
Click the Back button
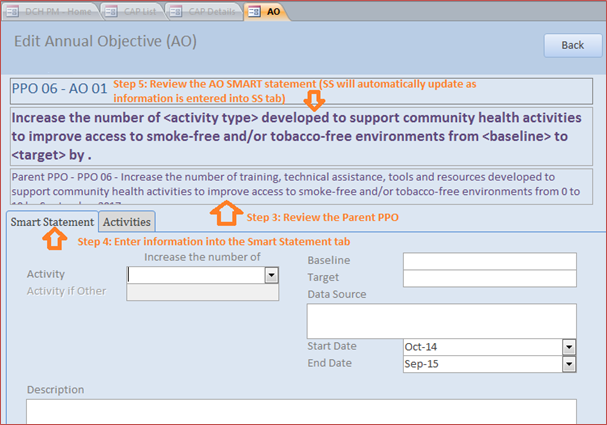click(x=573, y=45)
